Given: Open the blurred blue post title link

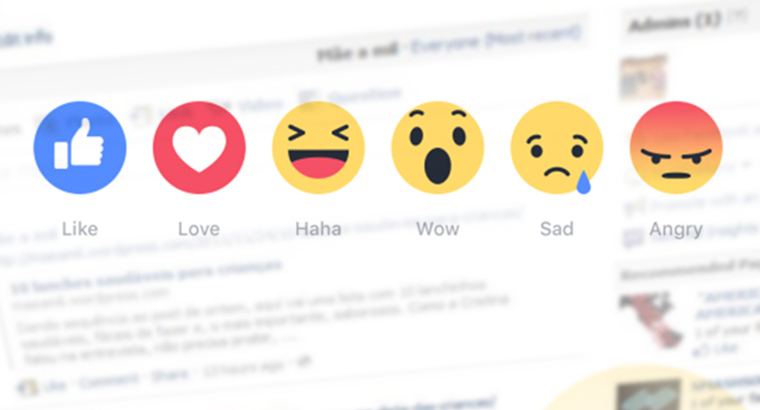Looking at the screenshot, I should tap(145, 276).
